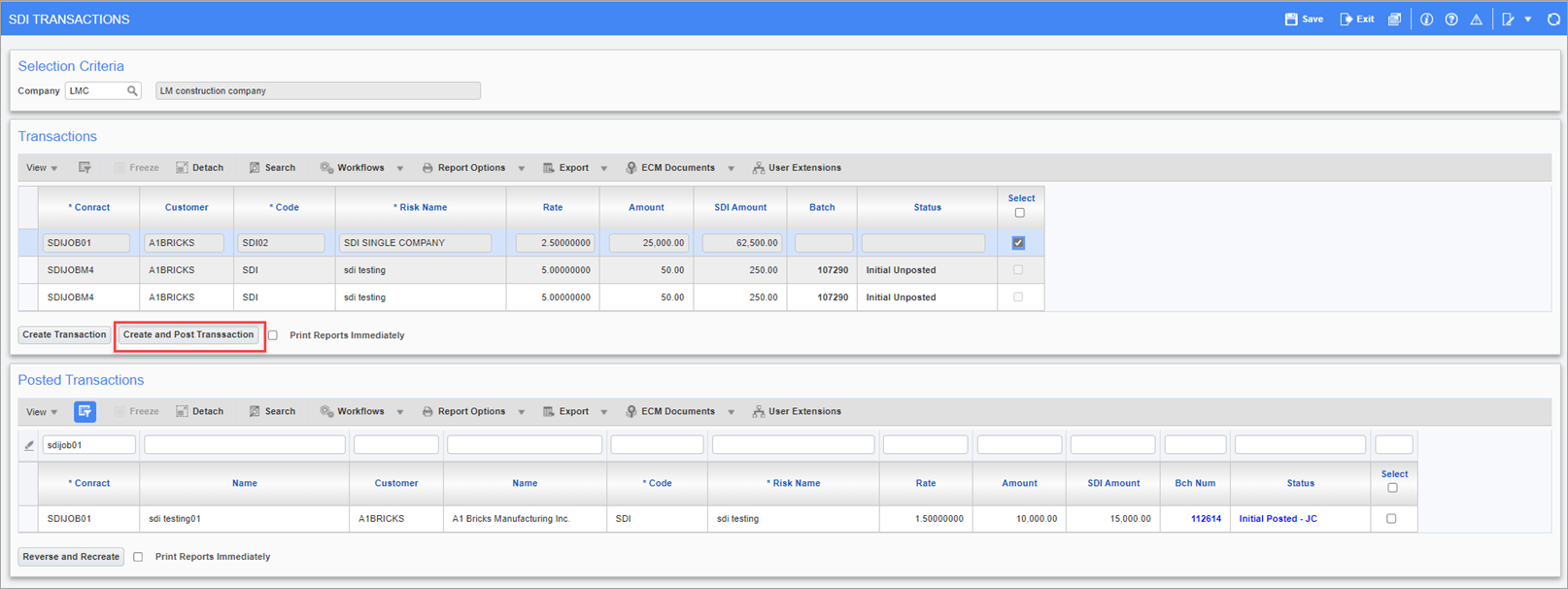Click Report Options in Posted Transactions toolbar

click(463, 411)
